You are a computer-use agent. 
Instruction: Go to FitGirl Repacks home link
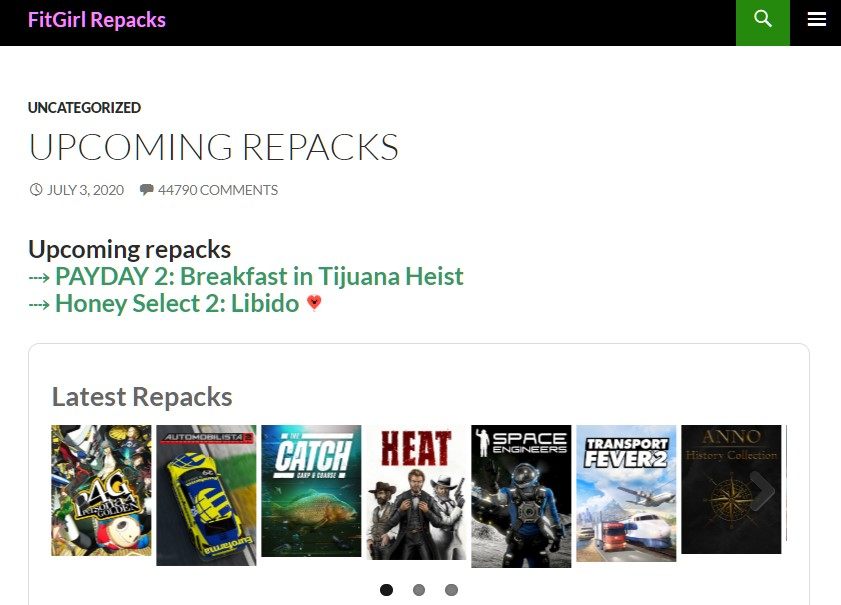click(x=97, y=20)
